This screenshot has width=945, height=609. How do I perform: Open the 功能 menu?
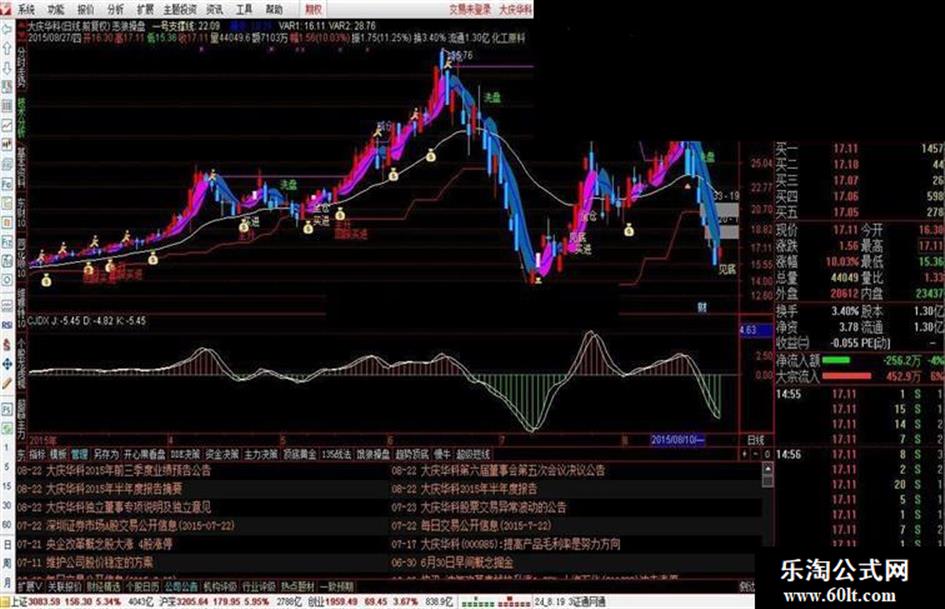[x=56, y=9]
